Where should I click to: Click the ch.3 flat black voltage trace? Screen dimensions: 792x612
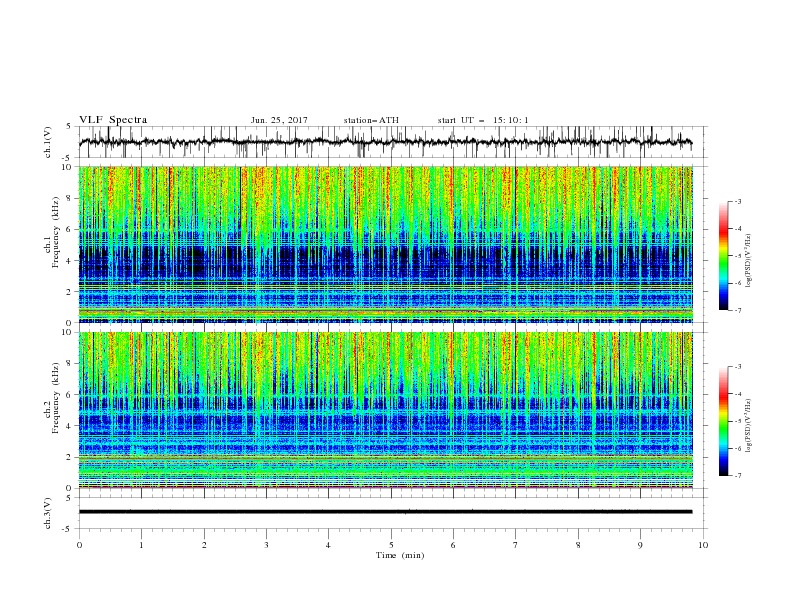[385, 512]
